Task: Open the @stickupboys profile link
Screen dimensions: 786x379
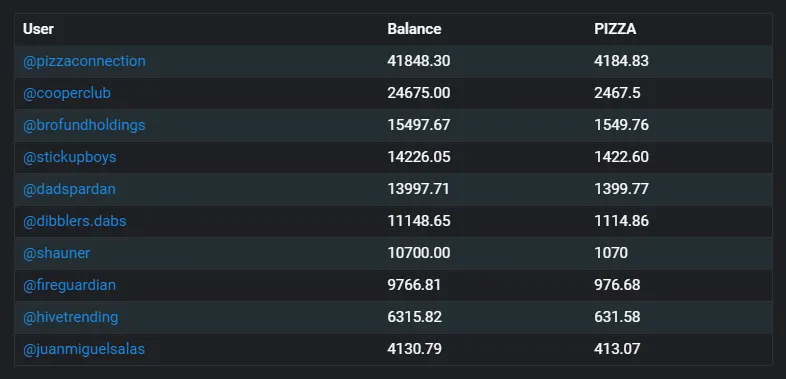Action: pyautogui.click(x=70, y=157)
